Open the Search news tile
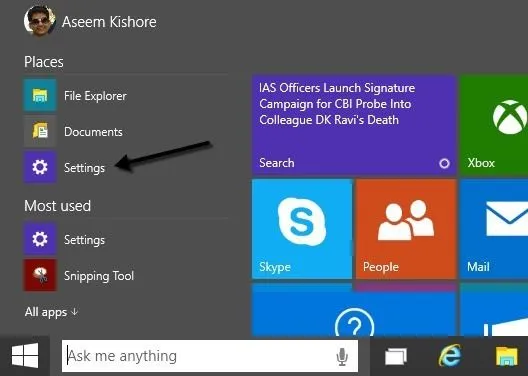This screenshot has height=376, width=528. (354, 125)
